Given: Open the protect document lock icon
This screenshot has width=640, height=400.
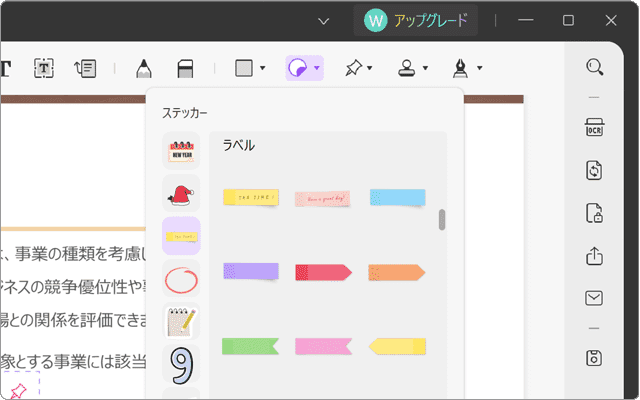Looking at the screenshot, I should (594, 213).
